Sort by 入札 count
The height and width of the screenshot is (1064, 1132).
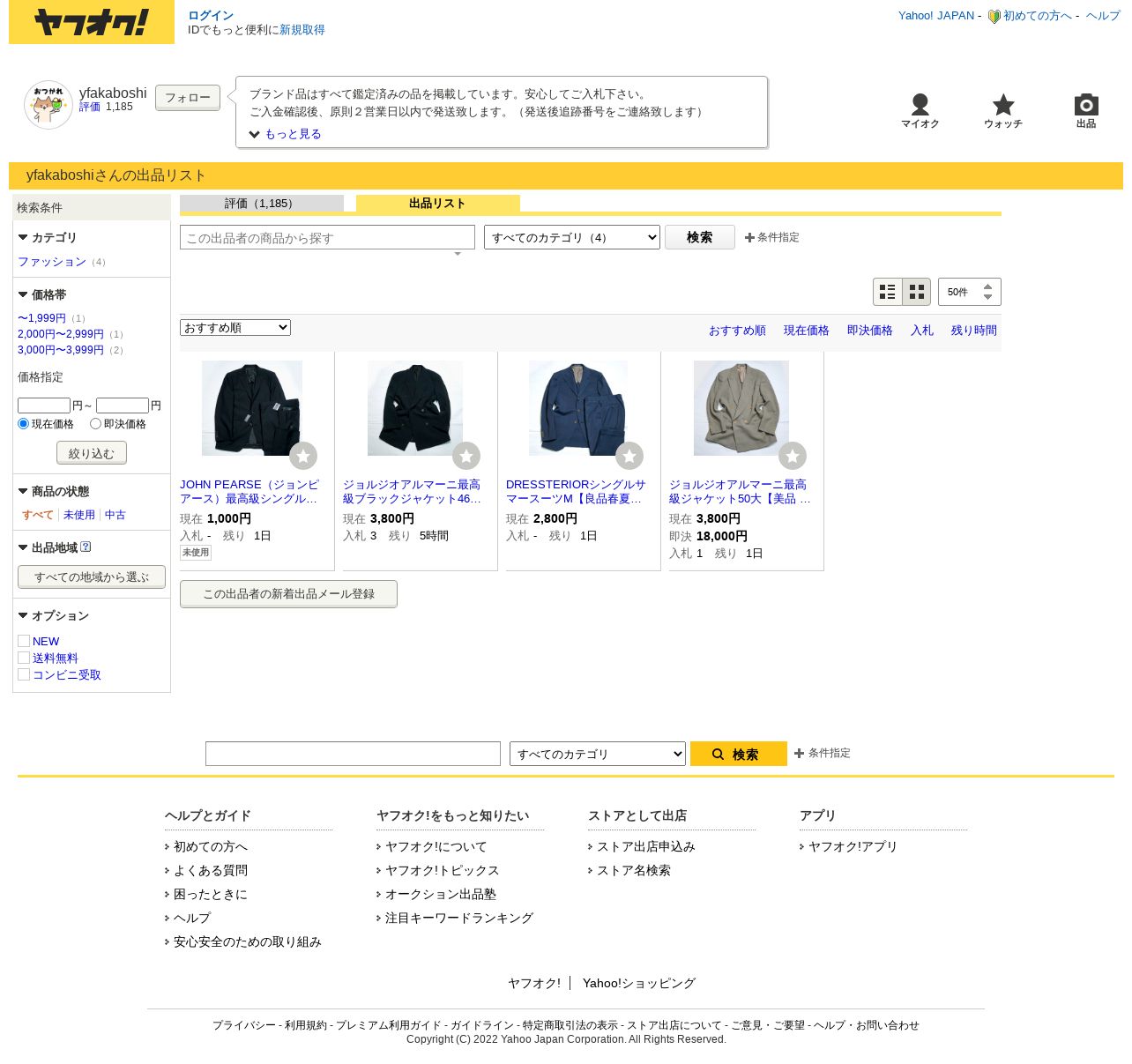click(922, 331)
